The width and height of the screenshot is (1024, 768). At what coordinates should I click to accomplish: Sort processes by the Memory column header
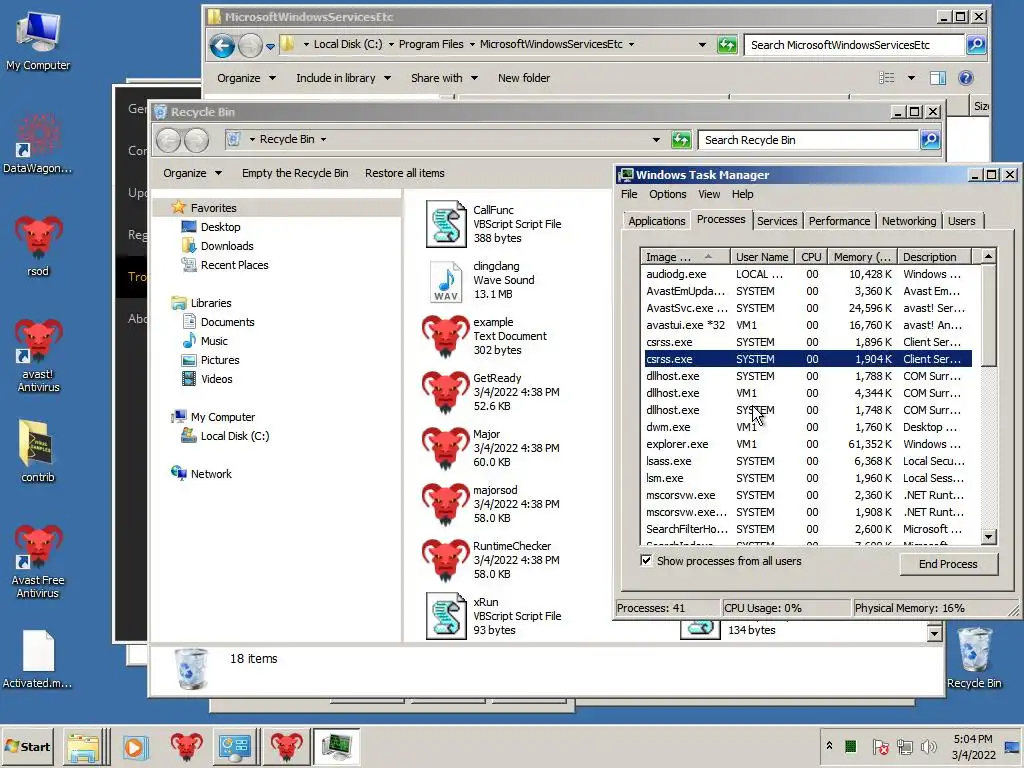tap(861, 257)
